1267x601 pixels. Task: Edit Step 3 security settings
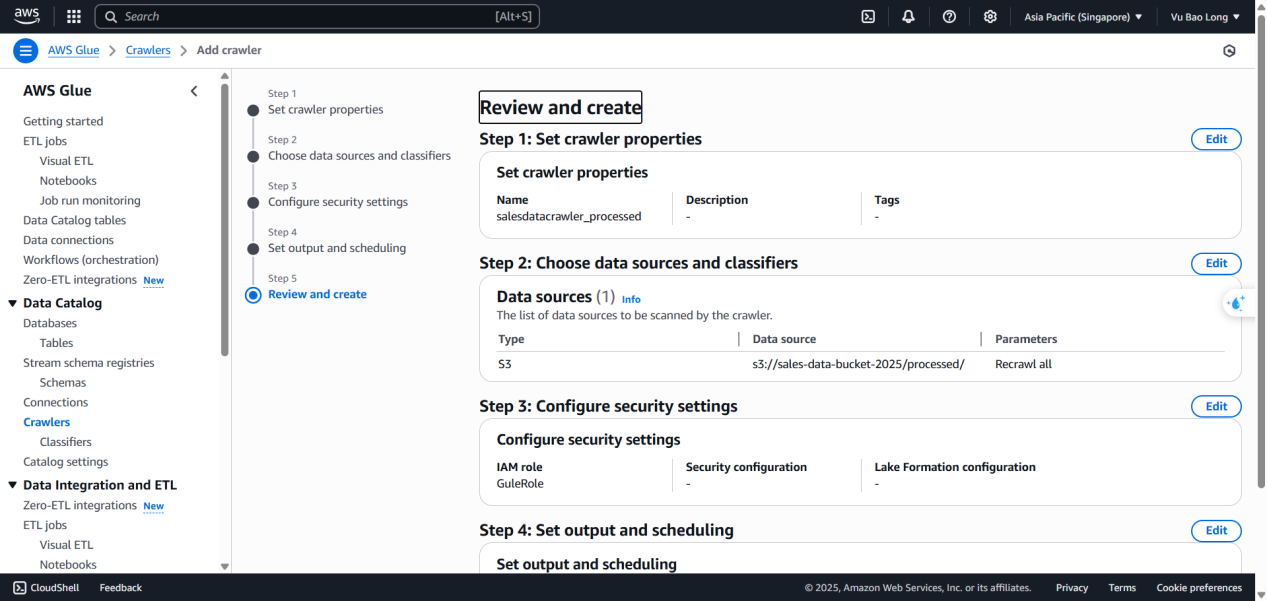pyautogui.click(x=1216, y=406)
